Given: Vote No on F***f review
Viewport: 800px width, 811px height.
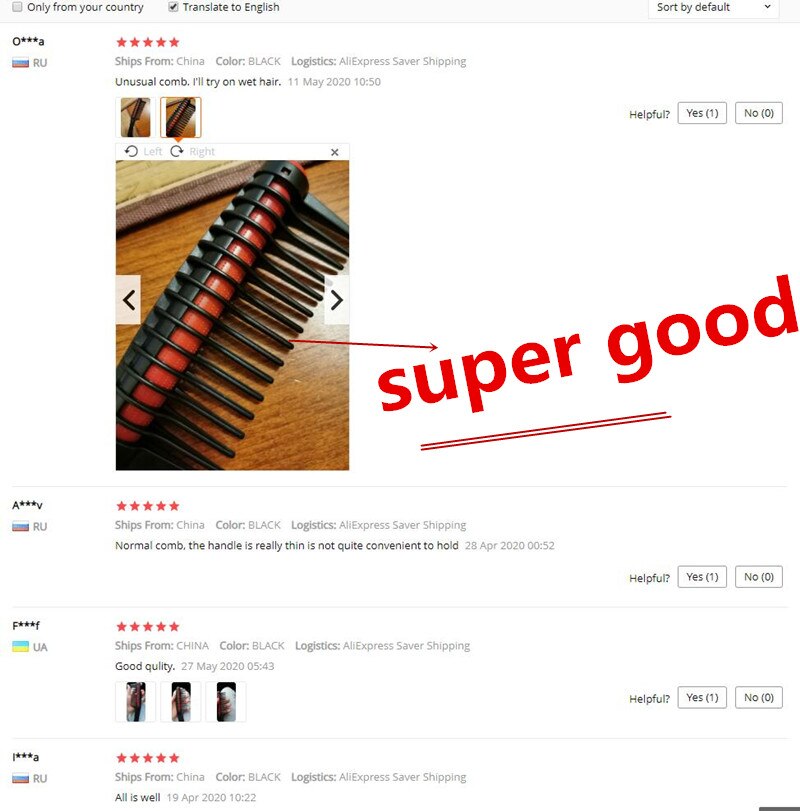Looking at the screenshot, I should pos(759,698).
